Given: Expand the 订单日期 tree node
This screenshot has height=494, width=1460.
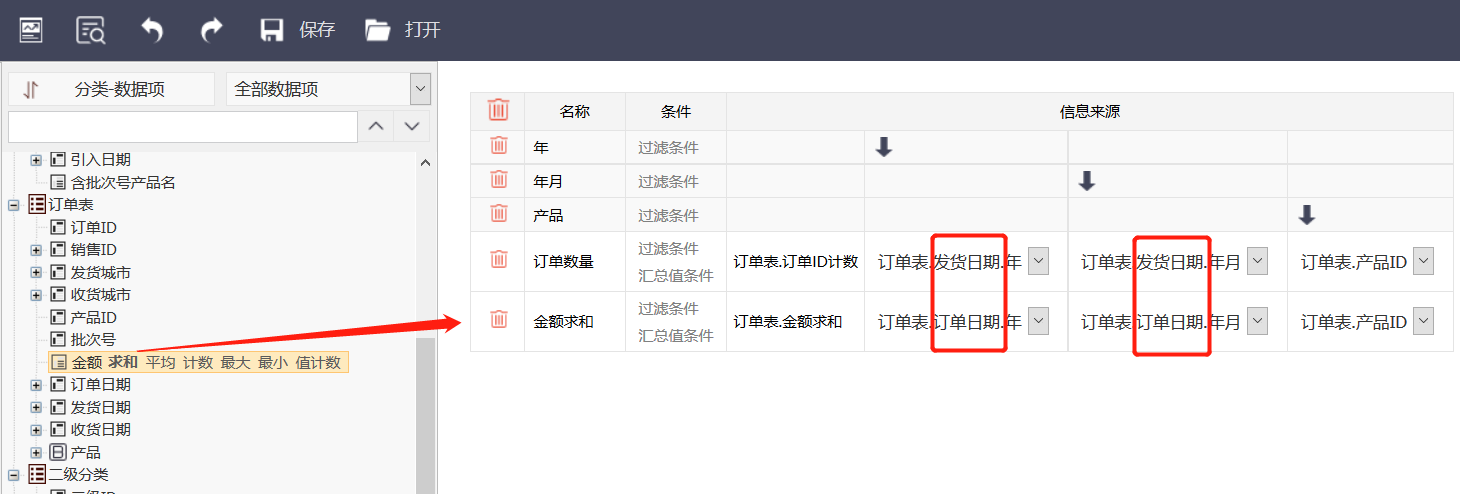Looking at the screenshot, I should point(36,385).
